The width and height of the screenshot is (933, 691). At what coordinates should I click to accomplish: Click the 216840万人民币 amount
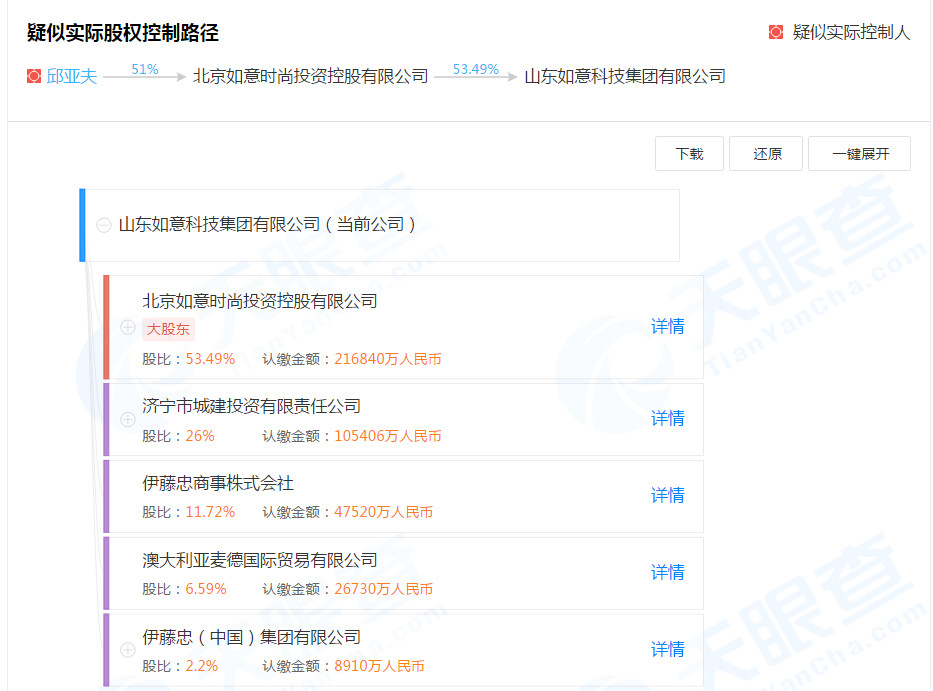click(x=388, y=359)
